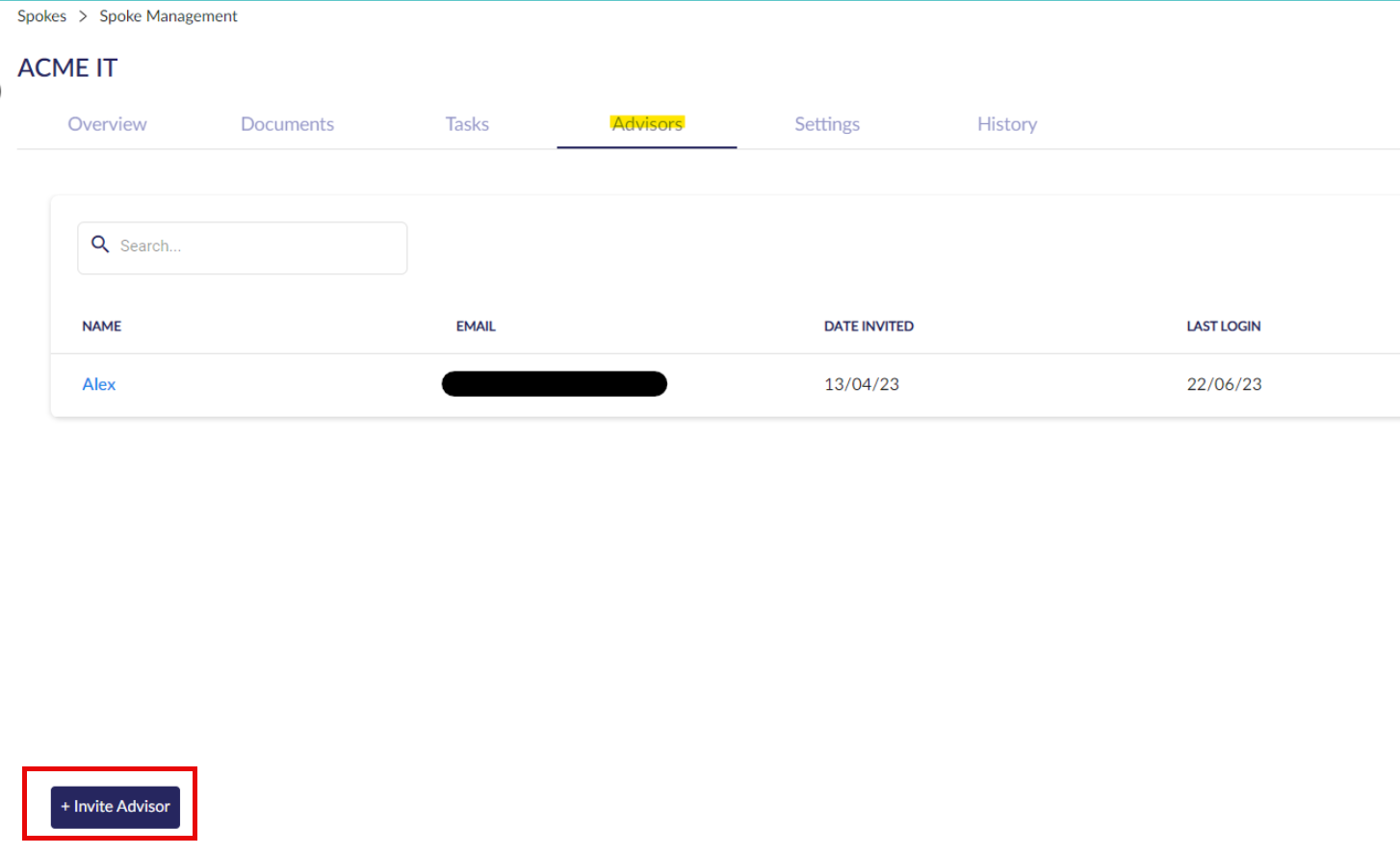View the History tab

(1007, 124)
